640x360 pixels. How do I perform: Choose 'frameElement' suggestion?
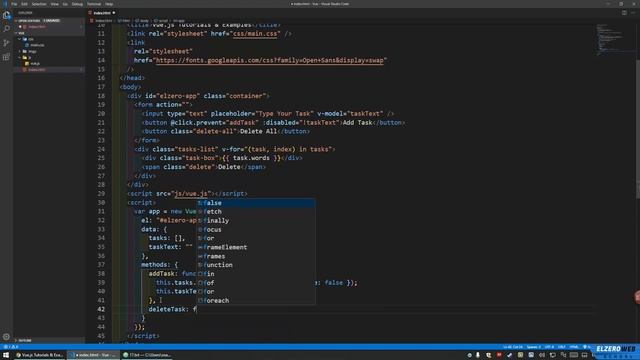256,247
